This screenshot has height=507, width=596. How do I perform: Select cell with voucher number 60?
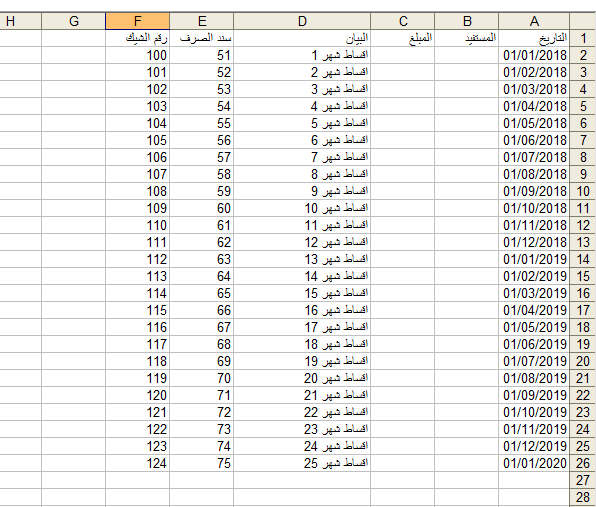tap(201, 208)
